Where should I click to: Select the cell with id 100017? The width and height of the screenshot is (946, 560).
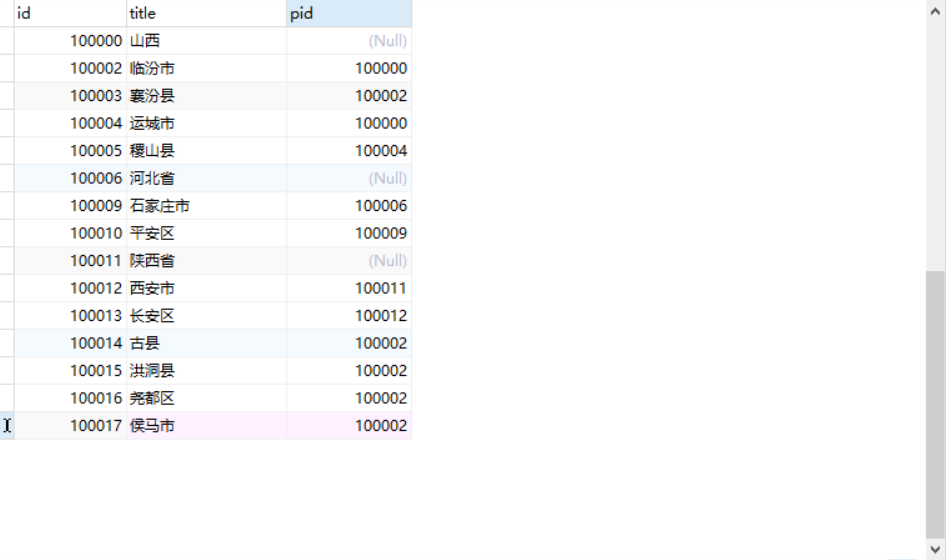[x=70, y=426]
